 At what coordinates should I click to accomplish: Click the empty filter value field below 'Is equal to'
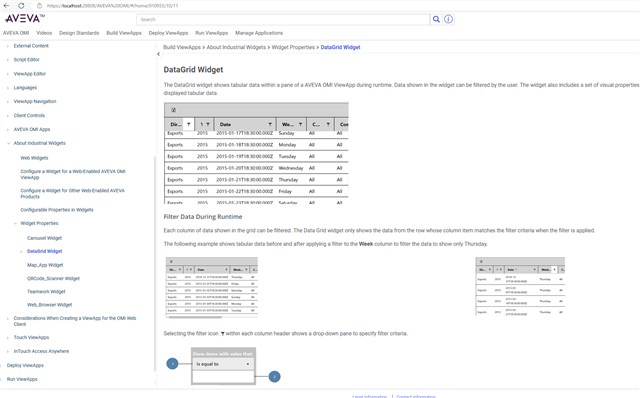coord(223,376)
